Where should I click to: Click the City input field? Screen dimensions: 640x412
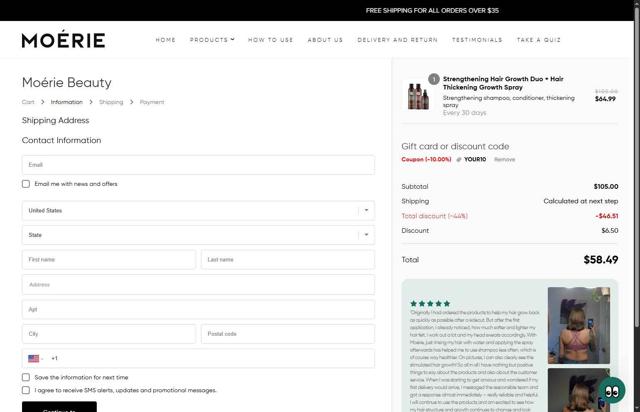tap(109, 334)
